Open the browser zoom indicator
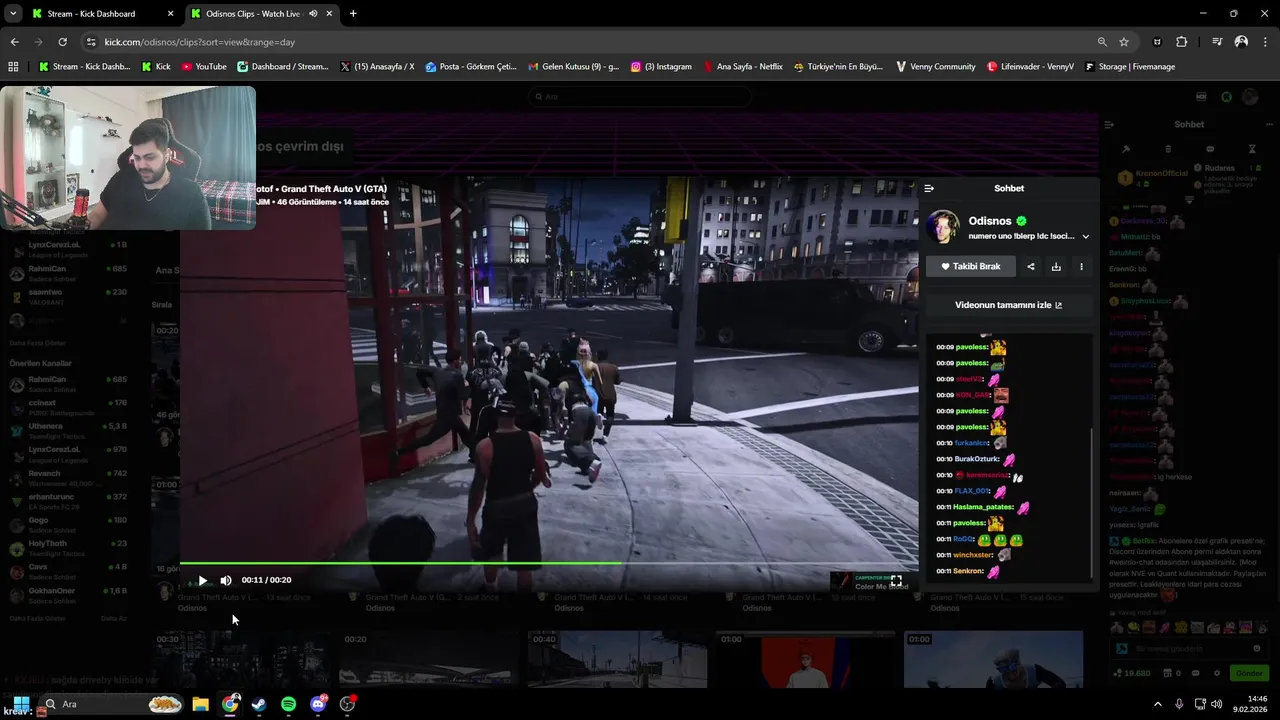 (1102, 42)
